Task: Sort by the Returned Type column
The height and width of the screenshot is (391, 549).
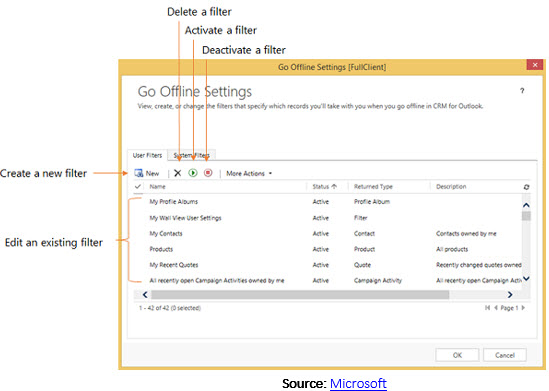Action: coord(373,187)
